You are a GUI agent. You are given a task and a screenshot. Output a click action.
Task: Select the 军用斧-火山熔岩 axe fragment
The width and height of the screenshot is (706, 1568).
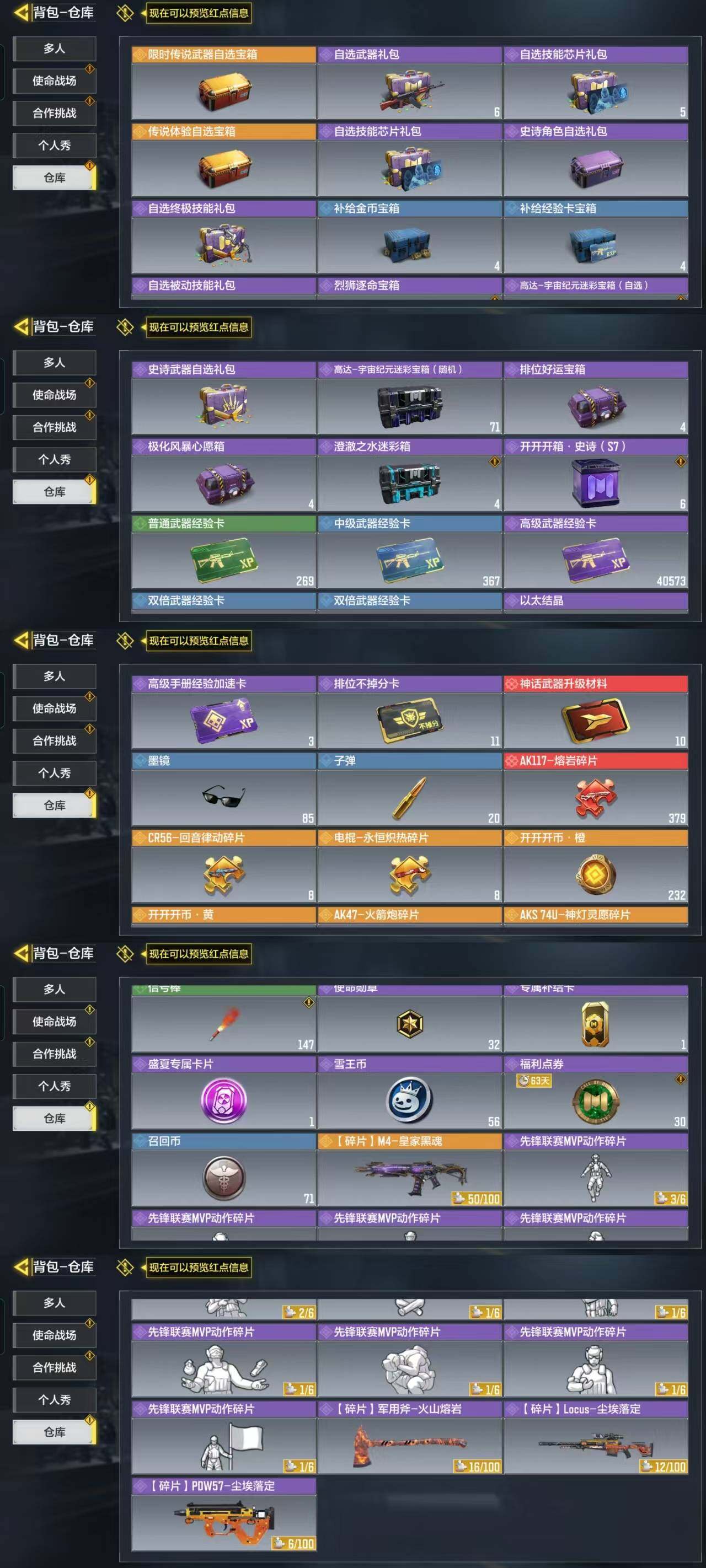(x=410, y=1438)
